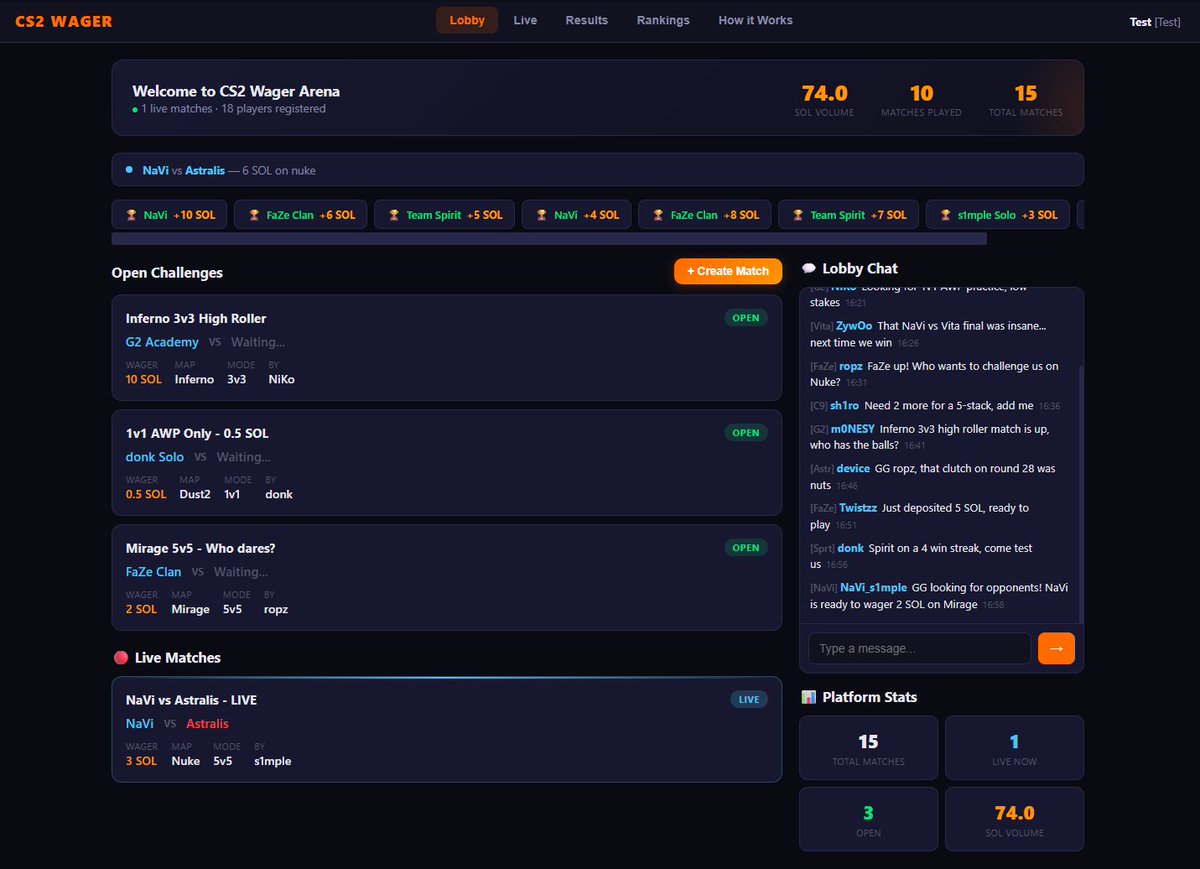
Task: Click trophy icon on NaVi +10 SOL chip
Action: (x=131, y=215)
